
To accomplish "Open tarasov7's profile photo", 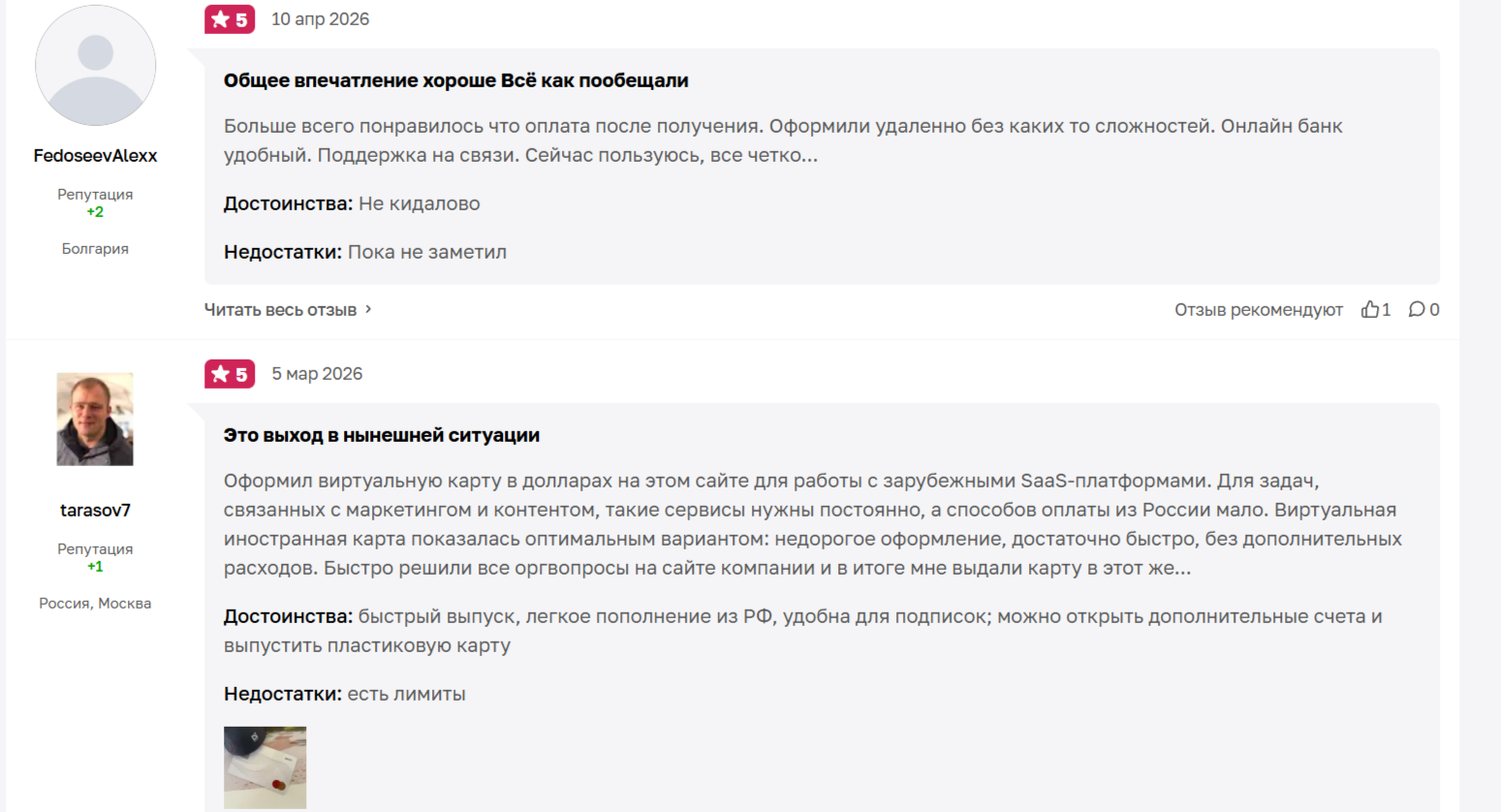I will click(95, 420).
